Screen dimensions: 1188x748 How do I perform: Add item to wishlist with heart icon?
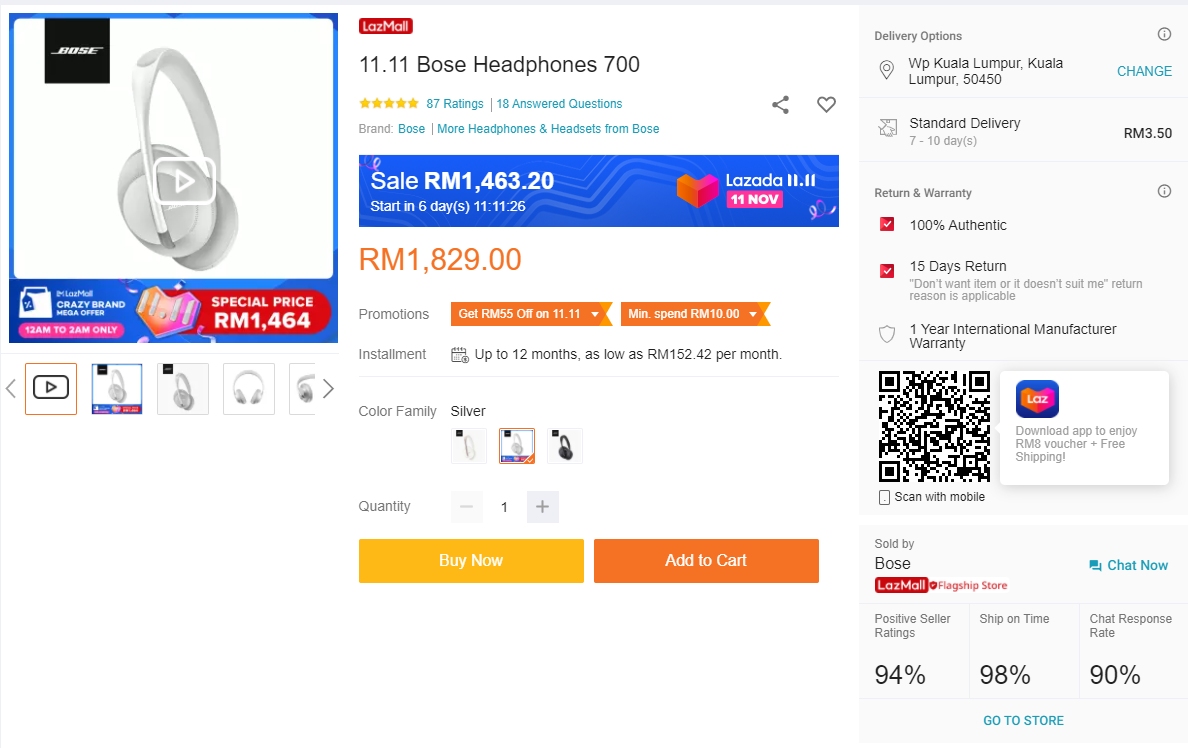pyautogui.click(x=826, y=105)
